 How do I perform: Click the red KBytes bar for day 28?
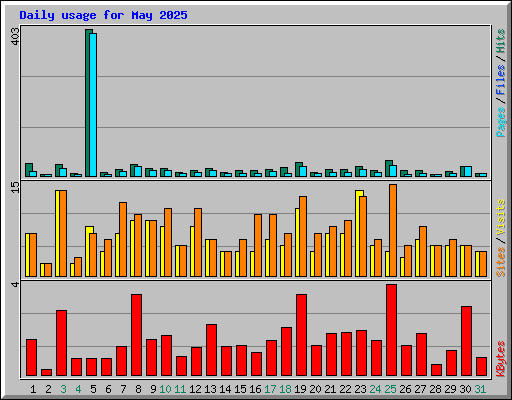pyautogui.click(x=436, y=370)
